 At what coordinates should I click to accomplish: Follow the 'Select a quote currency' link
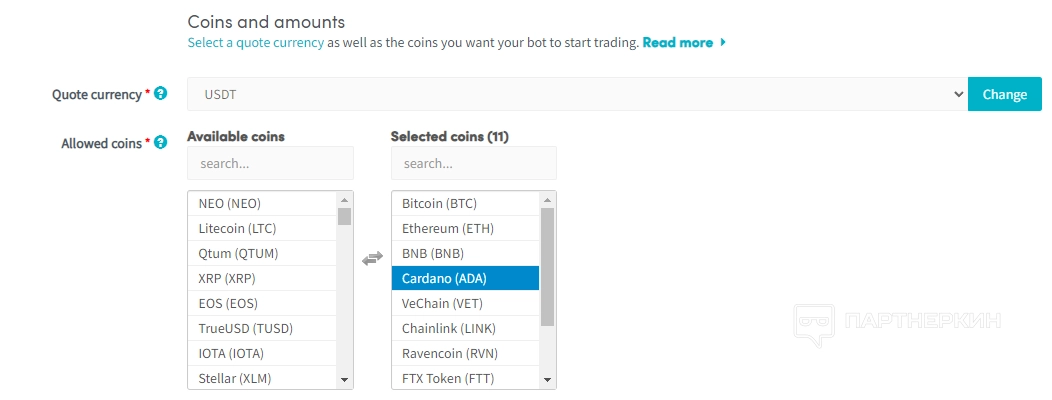coord(255,43)
